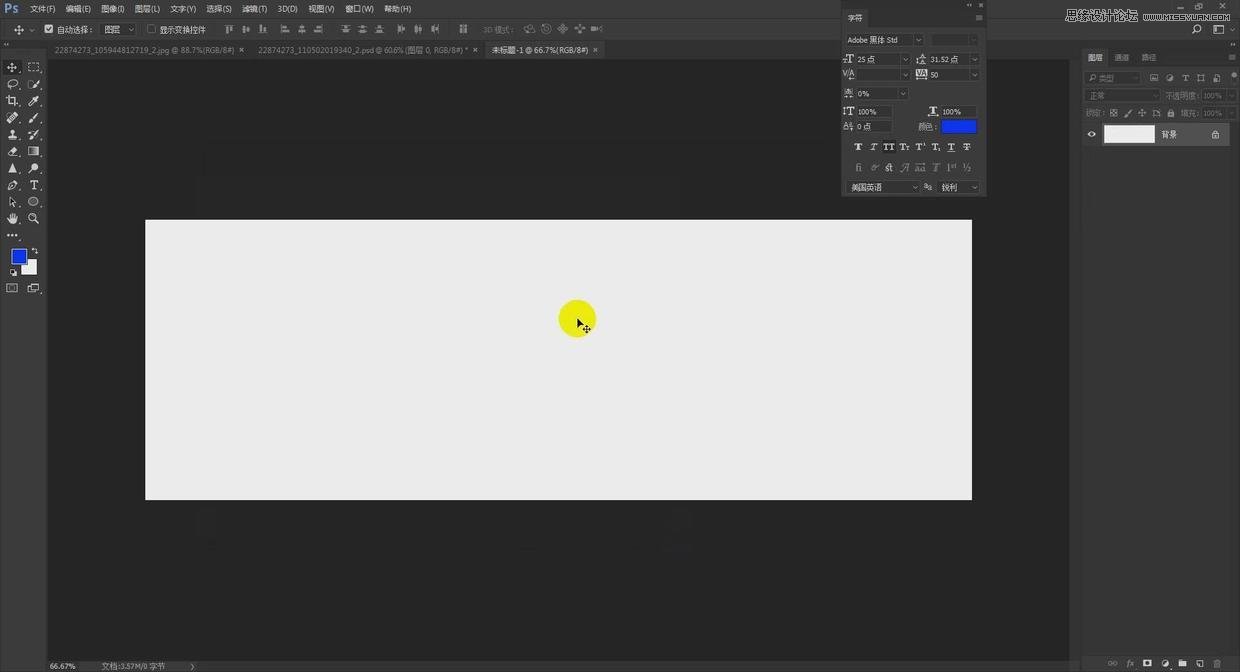Open Adobe 黑体 Std font family dropdown
The width and height of the screenshot is (1240, 672).
[918, 40]
